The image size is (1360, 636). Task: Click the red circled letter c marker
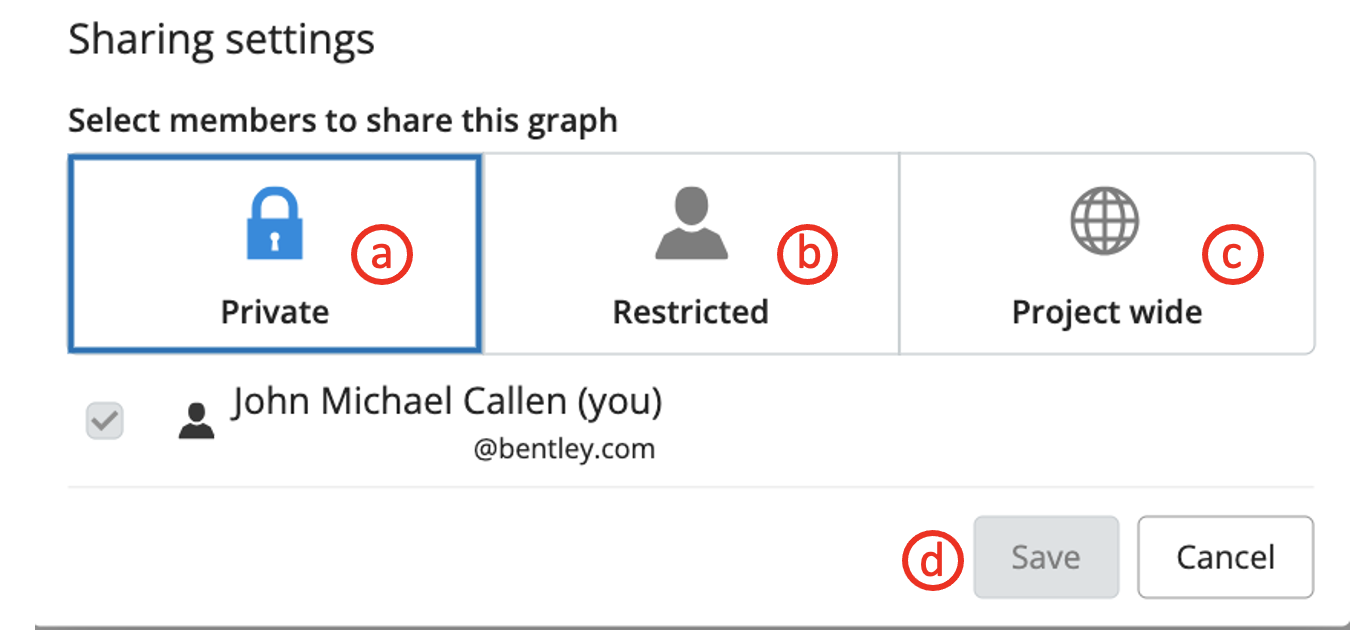coord(1233,255)
